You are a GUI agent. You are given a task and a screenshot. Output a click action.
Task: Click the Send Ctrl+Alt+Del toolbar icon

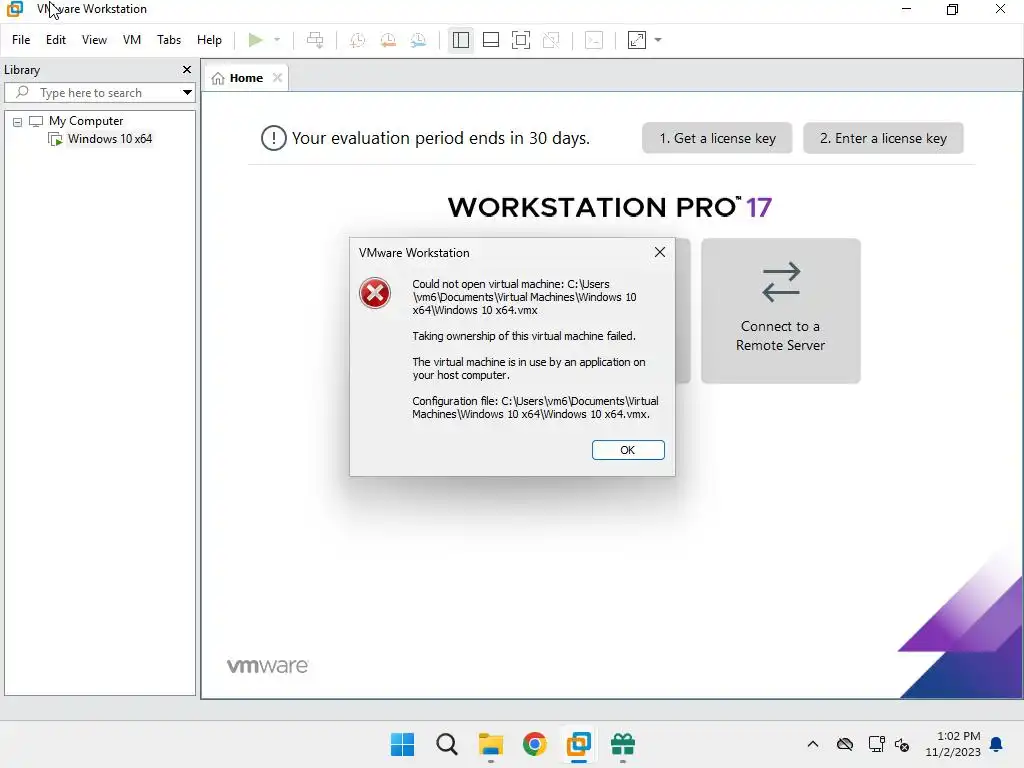click(x=315, y=40)
